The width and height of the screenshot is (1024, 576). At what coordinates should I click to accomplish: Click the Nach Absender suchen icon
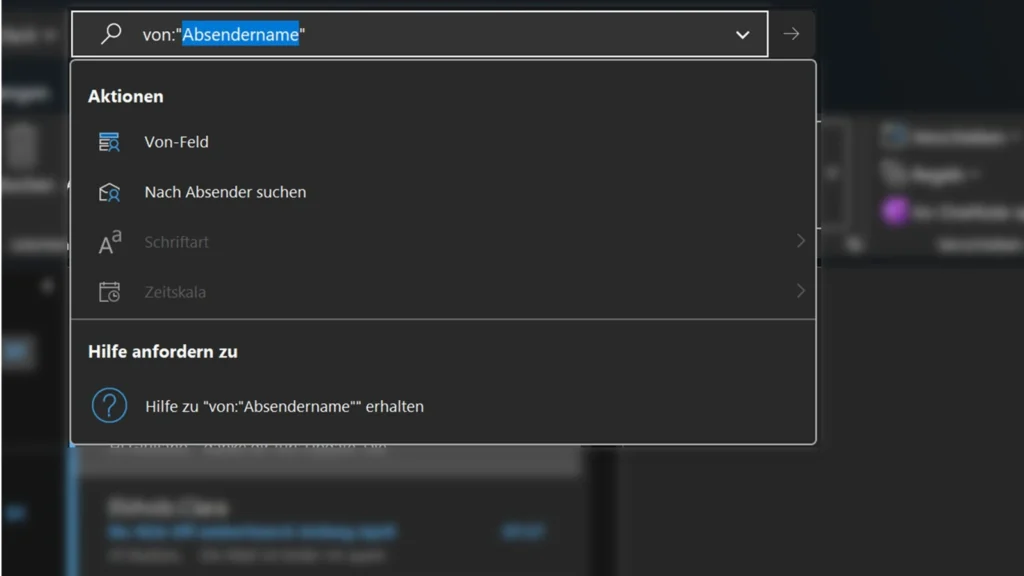point(110,191)
